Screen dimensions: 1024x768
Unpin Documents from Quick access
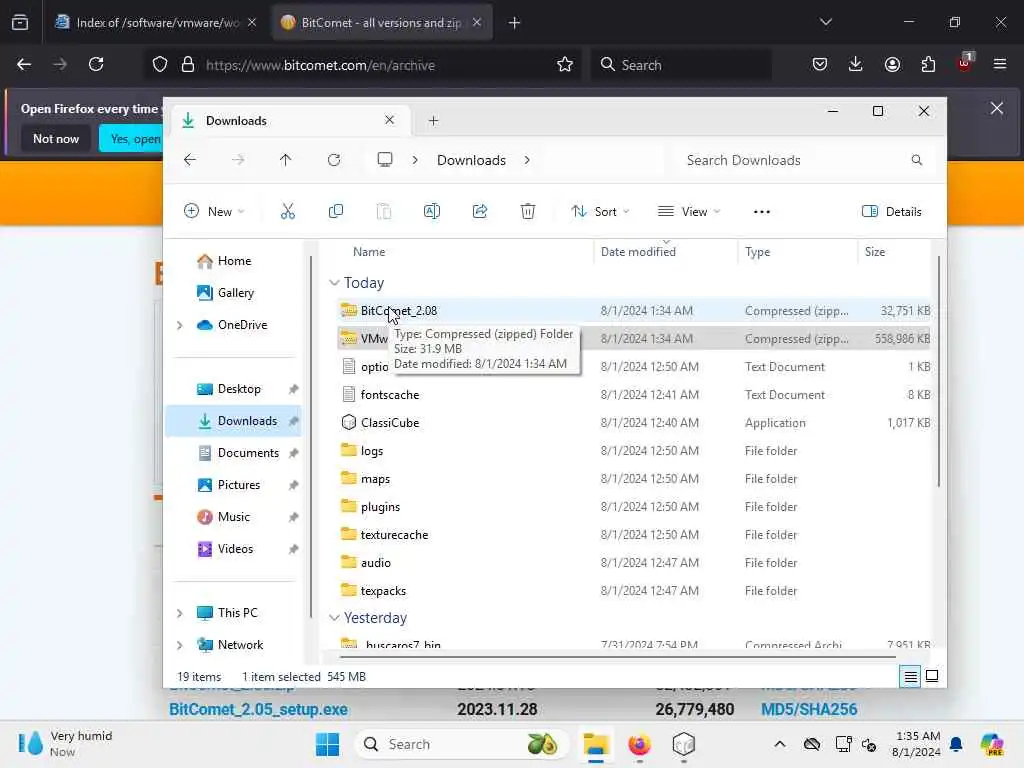tap(293, 453)
